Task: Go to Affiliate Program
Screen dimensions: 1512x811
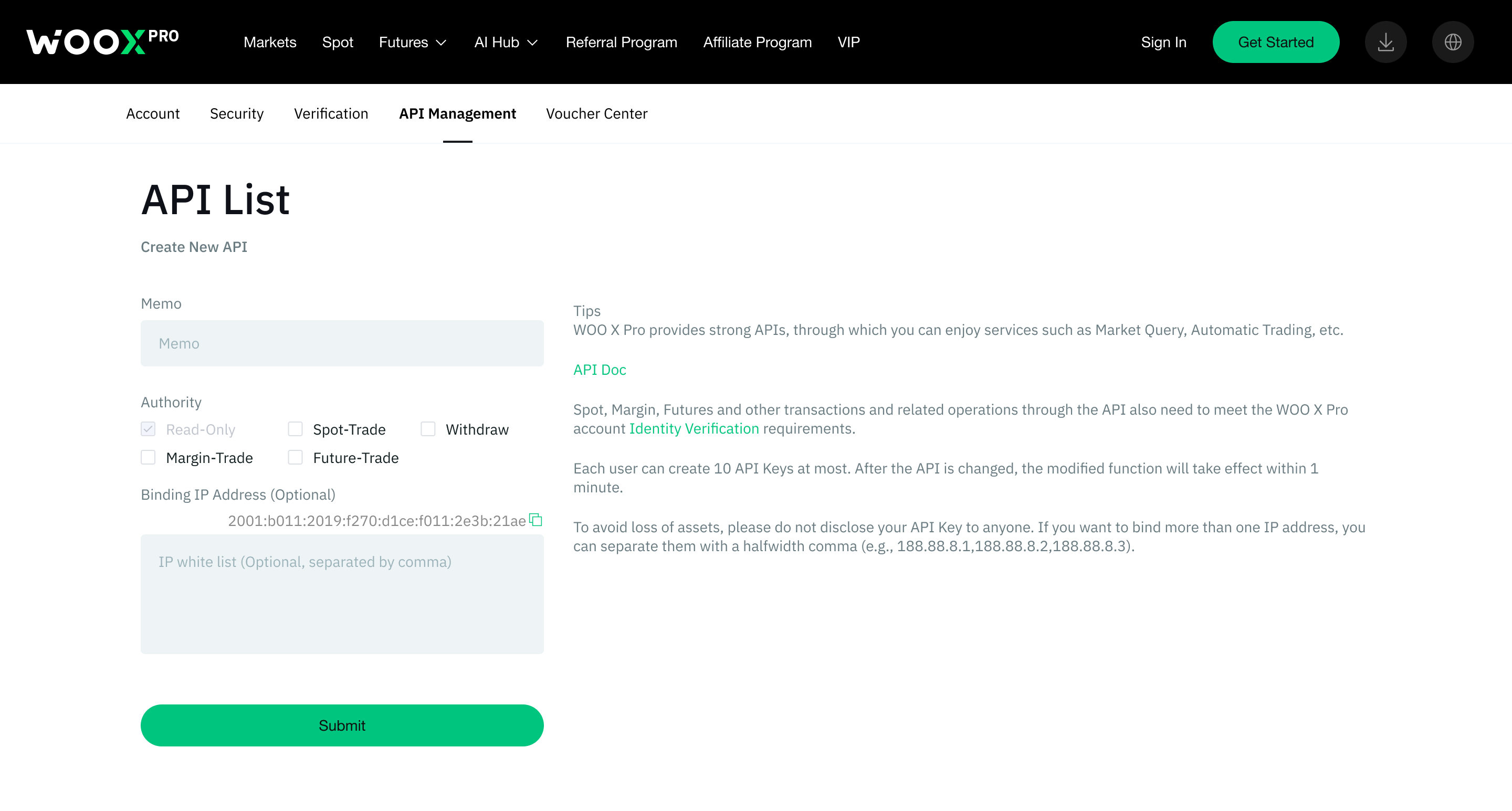Action: tap(757, 42)
